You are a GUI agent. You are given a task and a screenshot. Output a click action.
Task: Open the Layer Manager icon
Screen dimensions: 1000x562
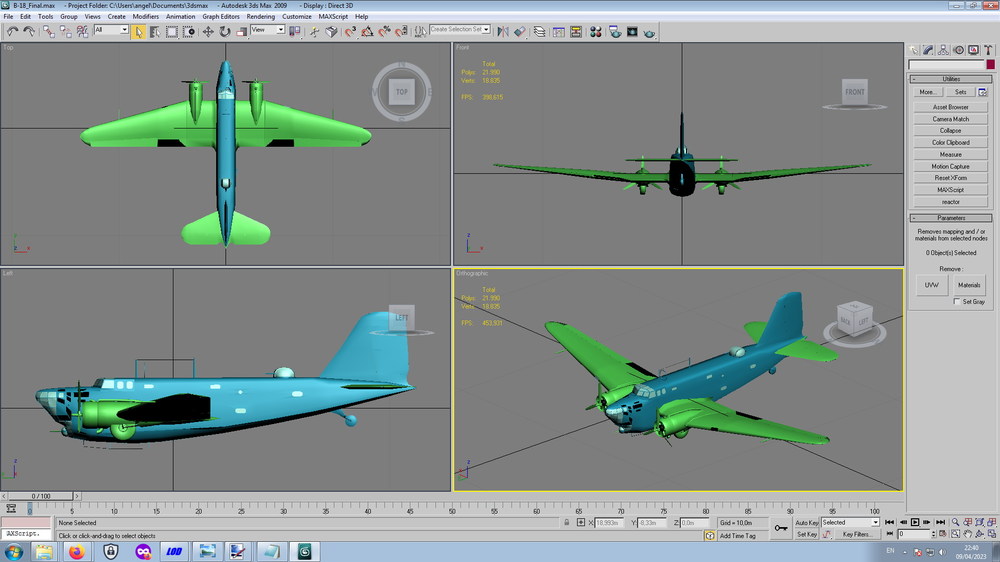pyautogui.click(x=540, y=31)
